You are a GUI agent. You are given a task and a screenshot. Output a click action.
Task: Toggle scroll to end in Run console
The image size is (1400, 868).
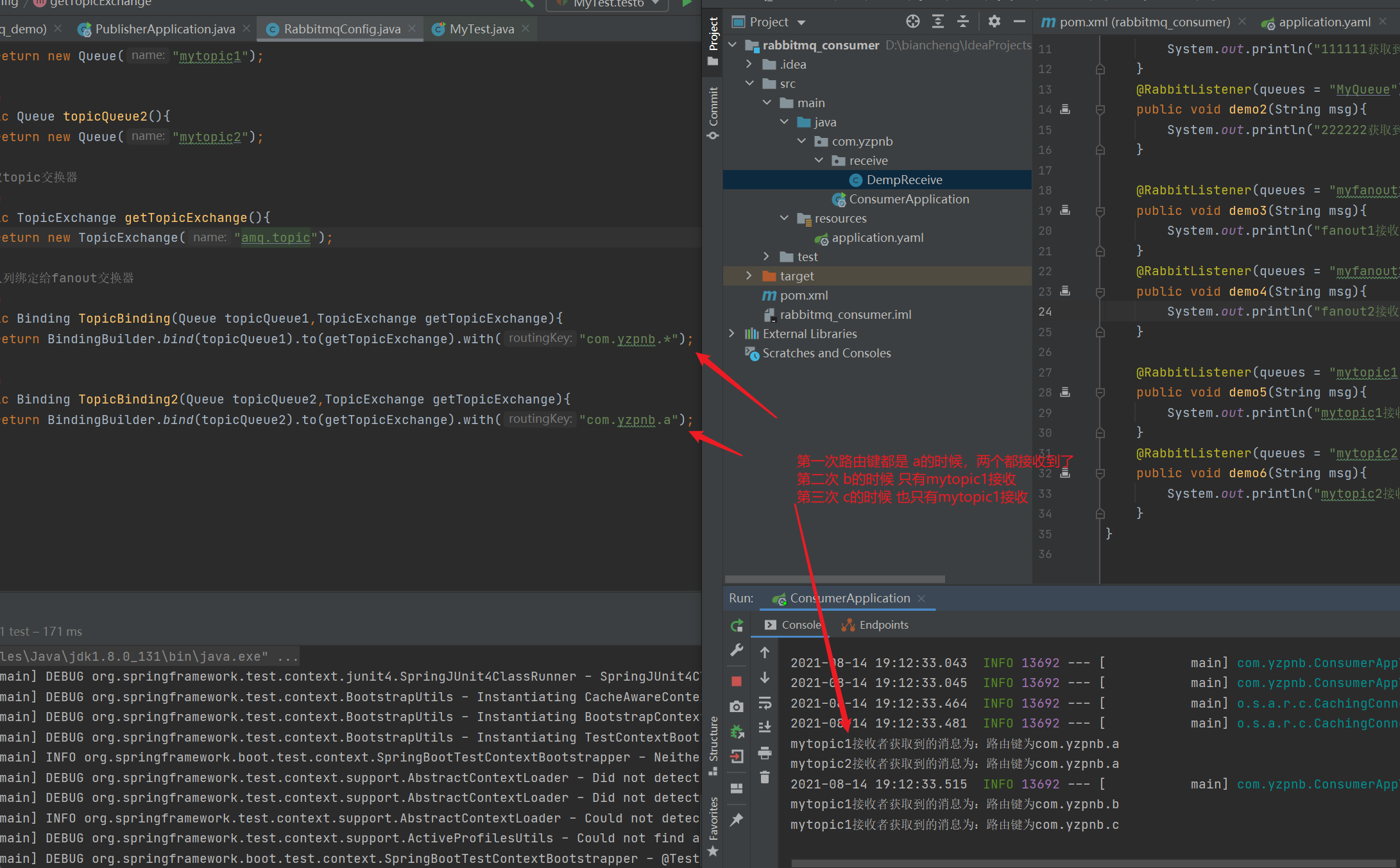click(765, 728)
